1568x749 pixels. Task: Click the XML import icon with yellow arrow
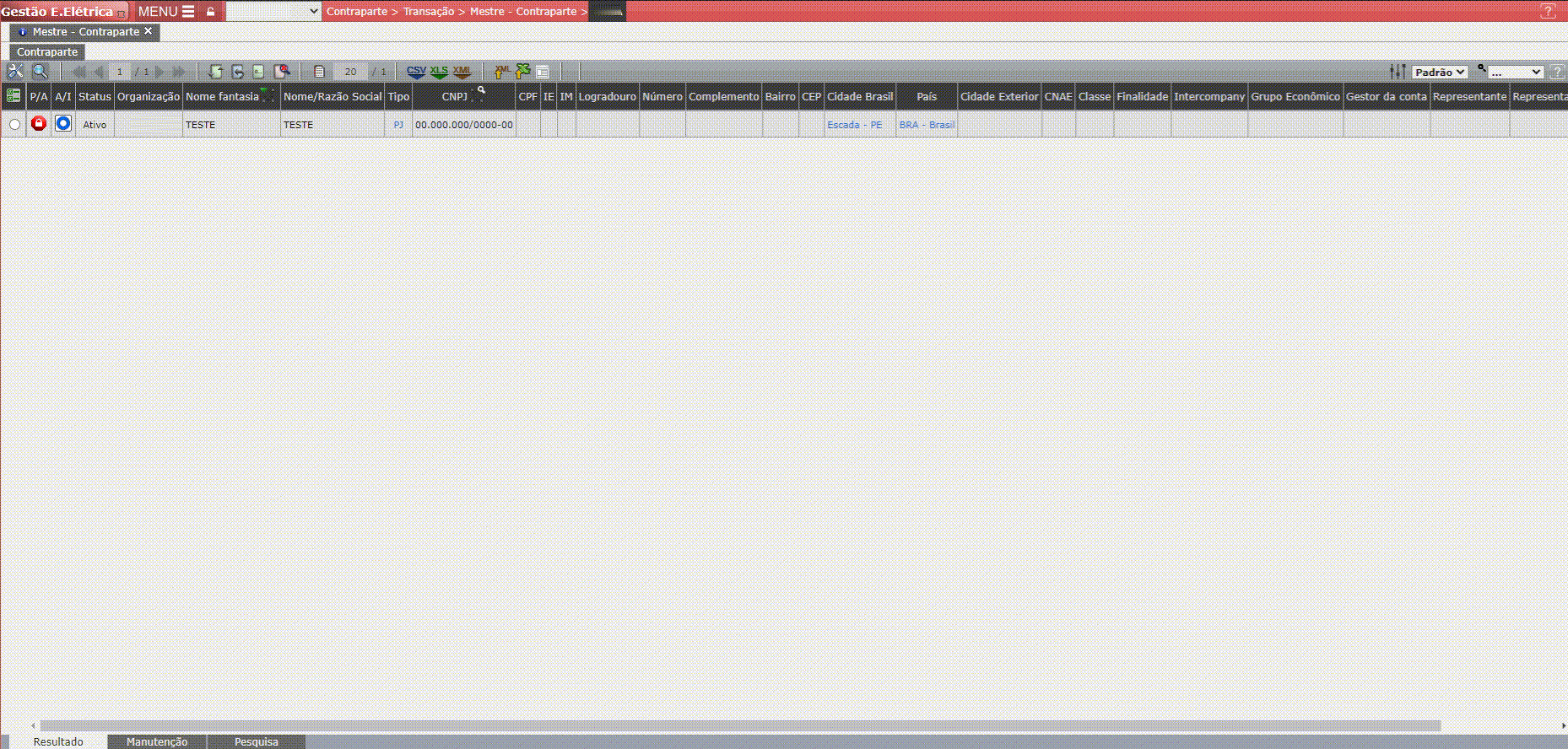502,72
